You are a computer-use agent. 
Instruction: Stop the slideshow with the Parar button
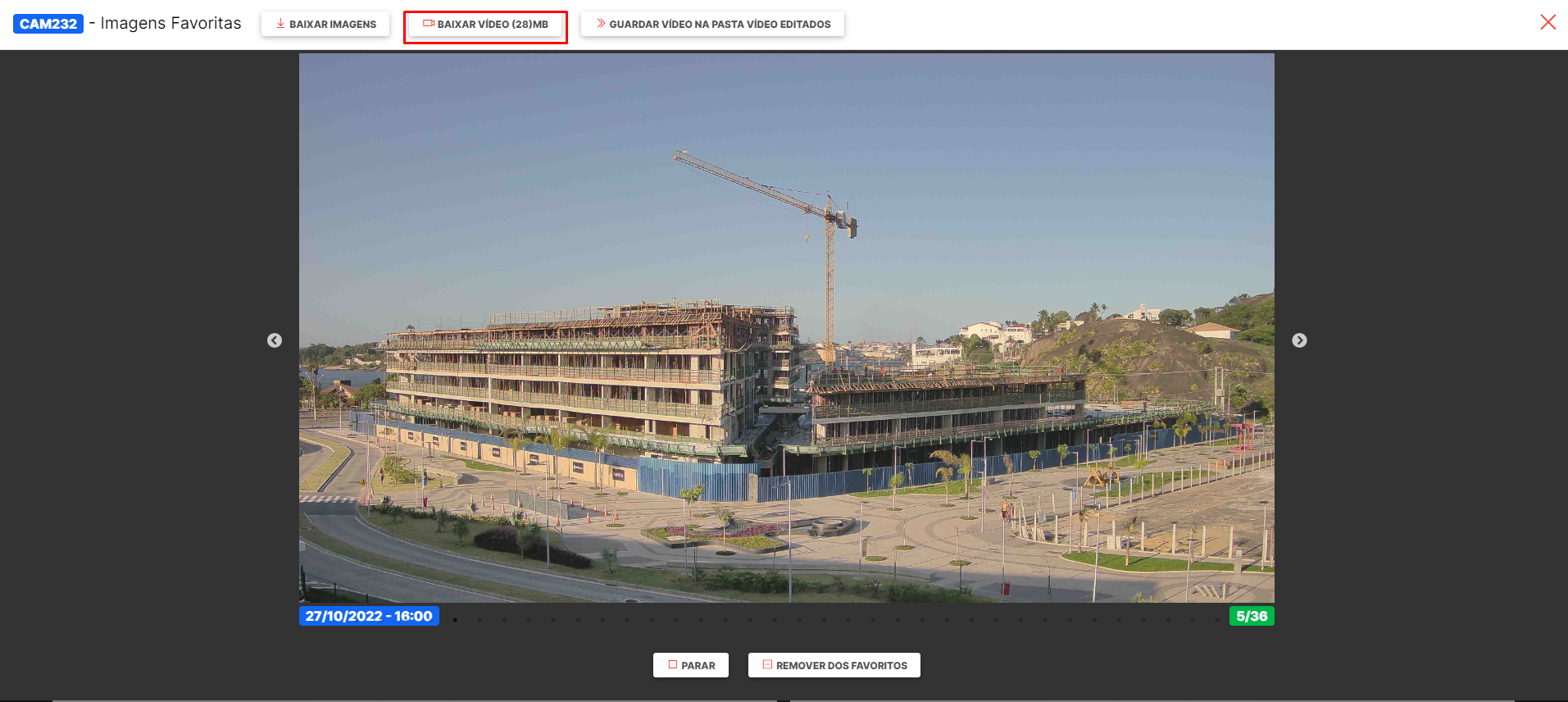pos(691,665)
